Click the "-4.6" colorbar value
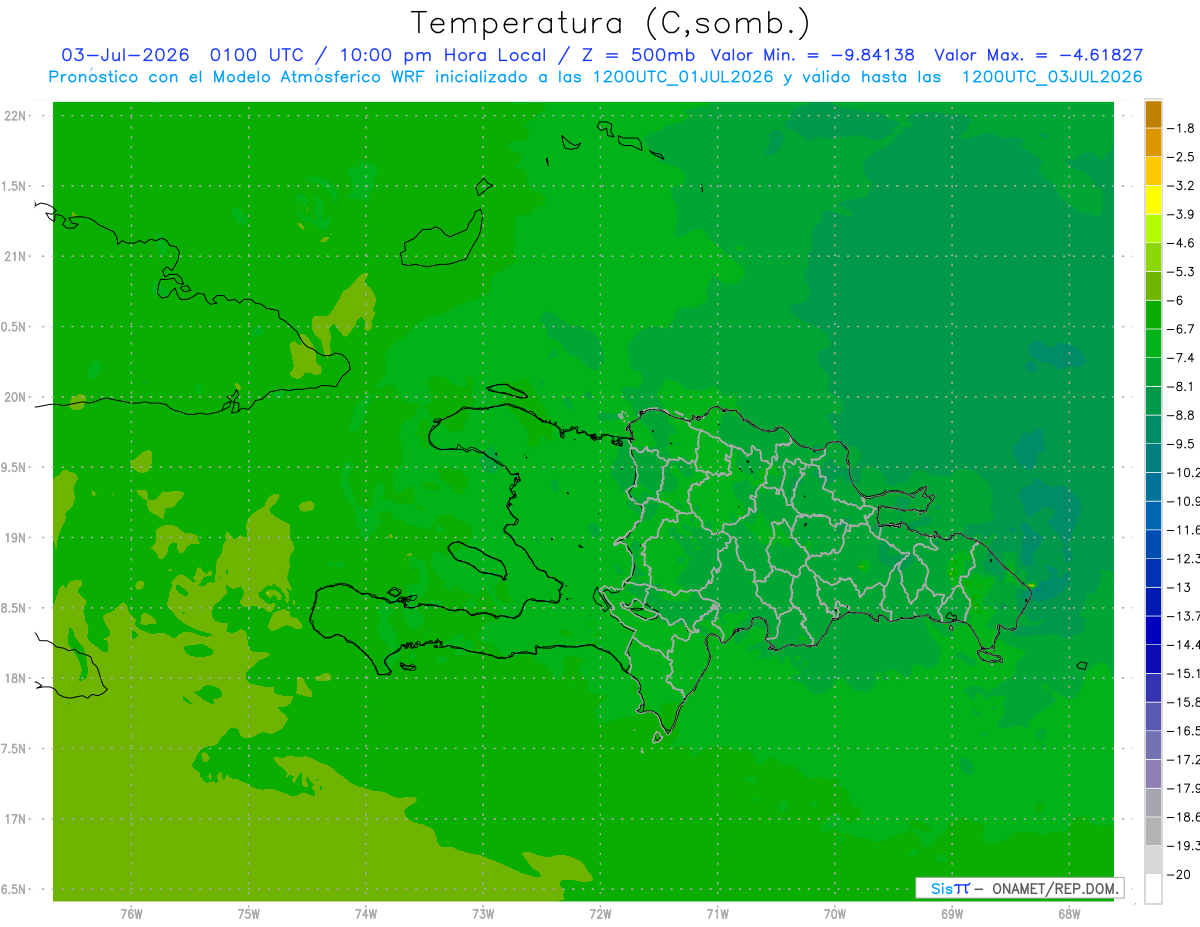The height and width of the screenshot is (927, 1200). [1181, 243]
